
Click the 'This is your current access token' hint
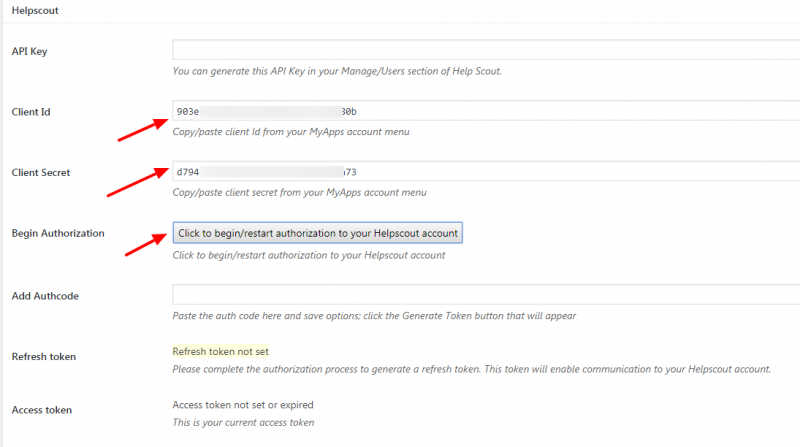(243, 423)
